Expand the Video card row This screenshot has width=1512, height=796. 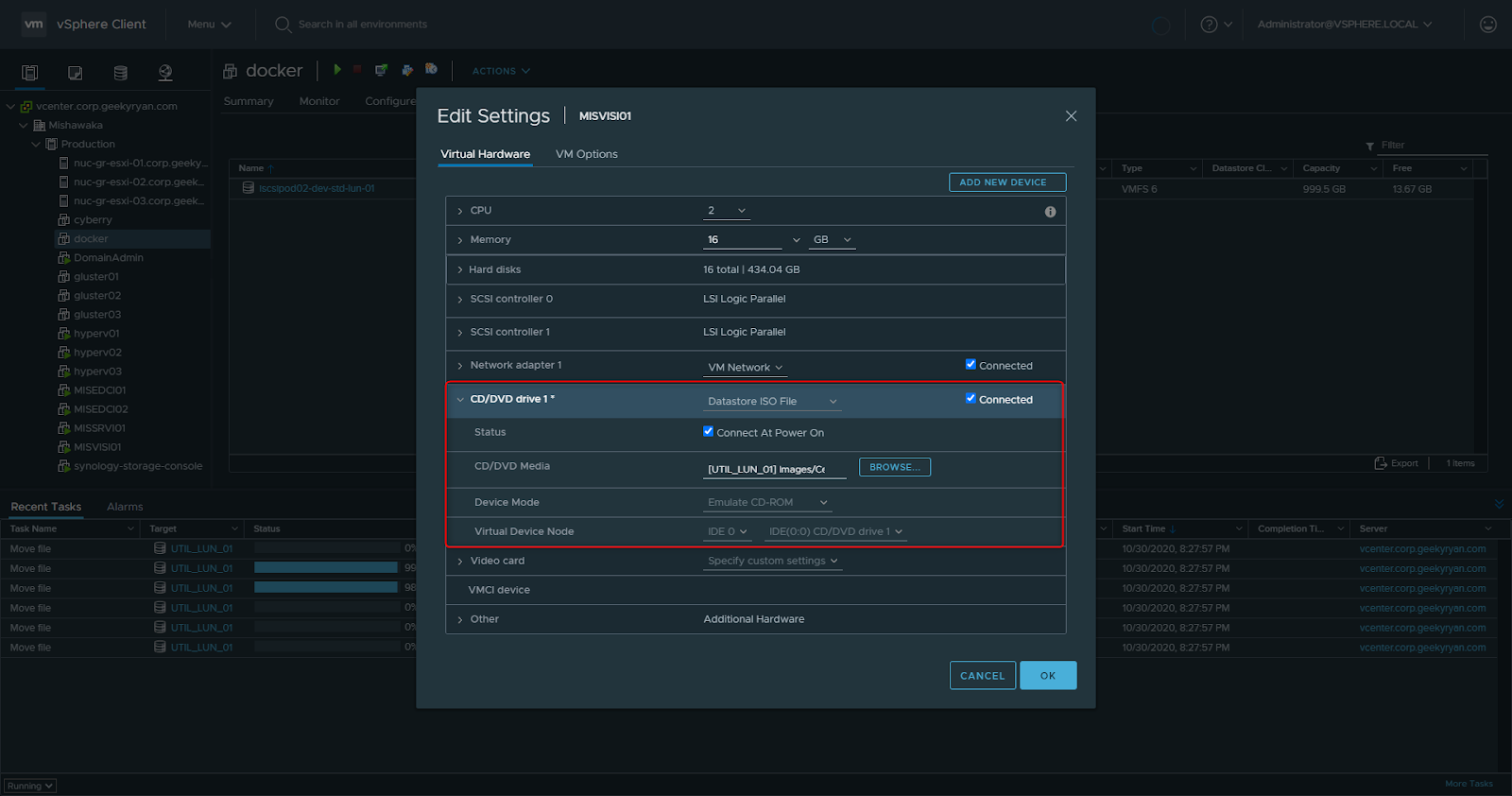[460, 562]
